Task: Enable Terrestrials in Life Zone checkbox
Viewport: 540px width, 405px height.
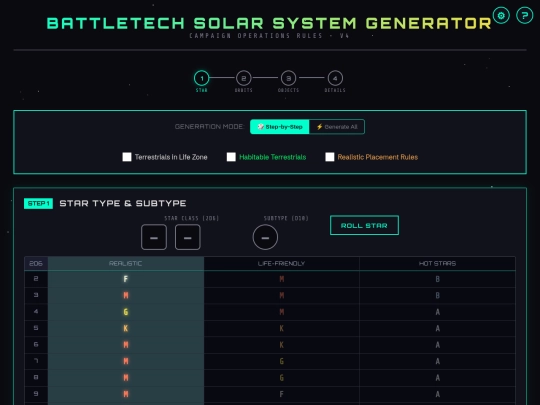Action: [x=127, y=157]
